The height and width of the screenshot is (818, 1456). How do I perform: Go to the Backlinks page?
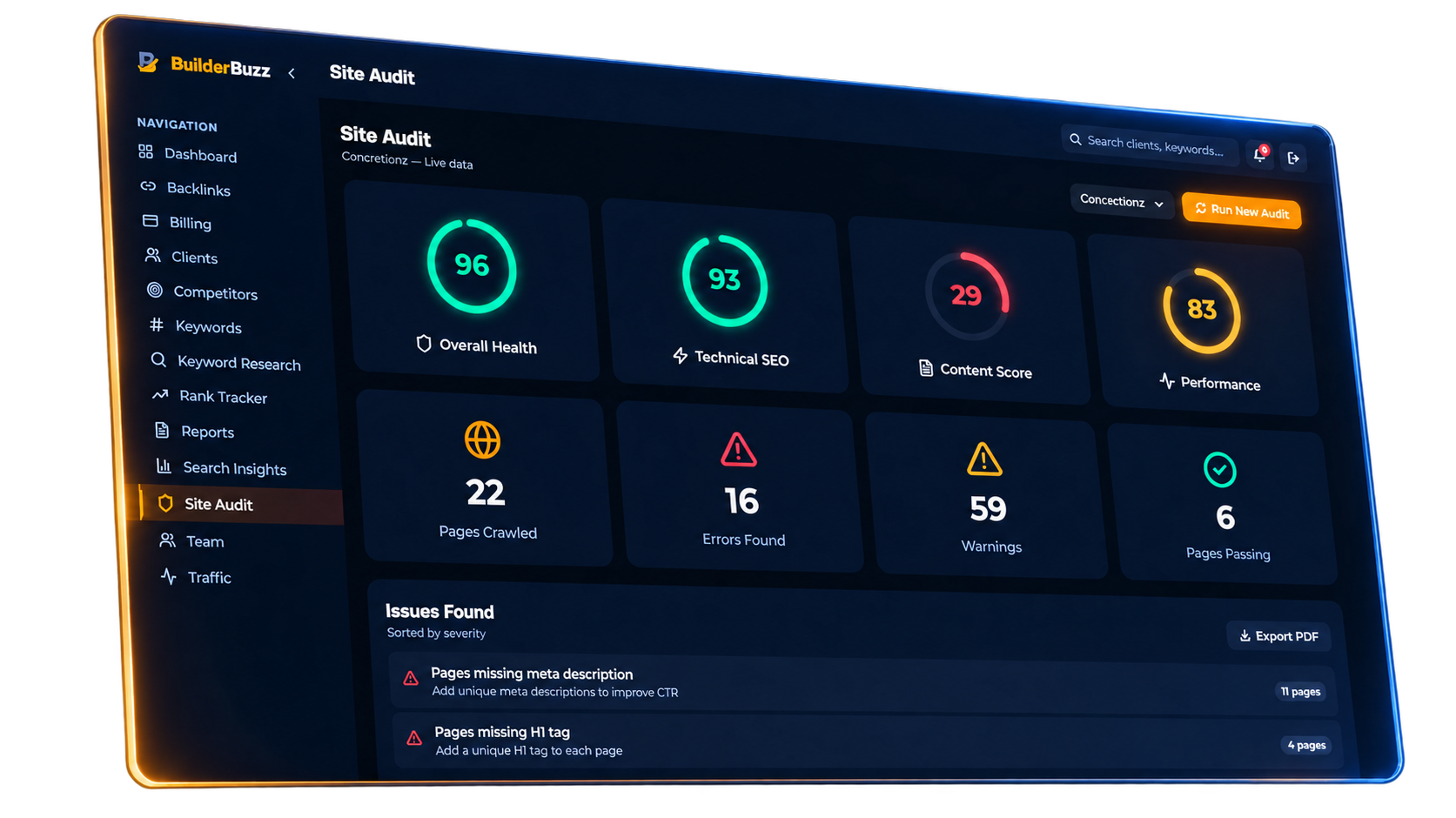185,188
